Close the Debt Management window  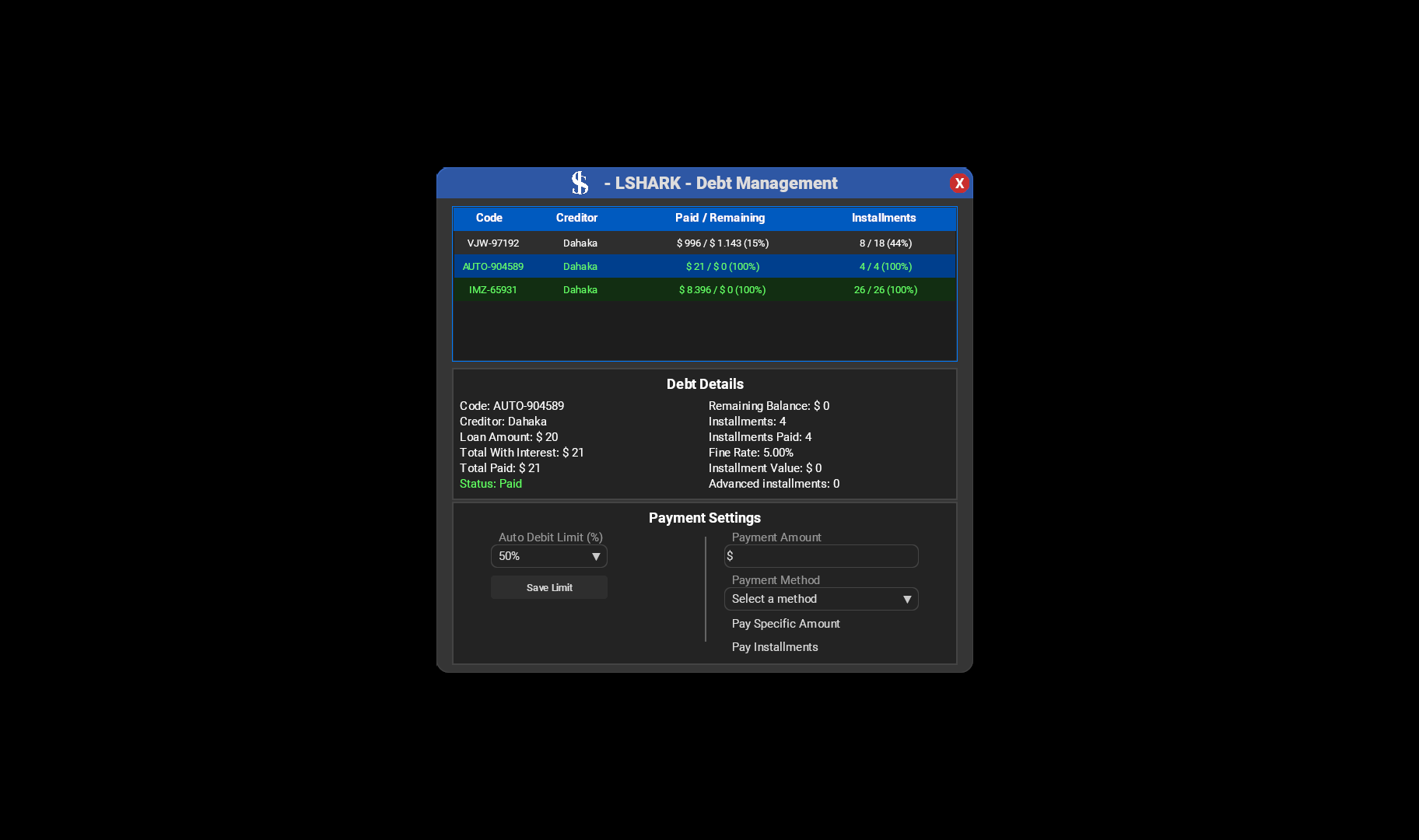pyautogui.click(x=958, y=183)
